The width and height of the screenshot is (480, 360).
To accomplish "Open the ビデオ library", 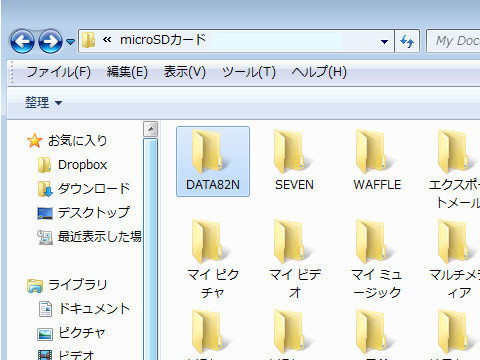I will tap(77, 355).
